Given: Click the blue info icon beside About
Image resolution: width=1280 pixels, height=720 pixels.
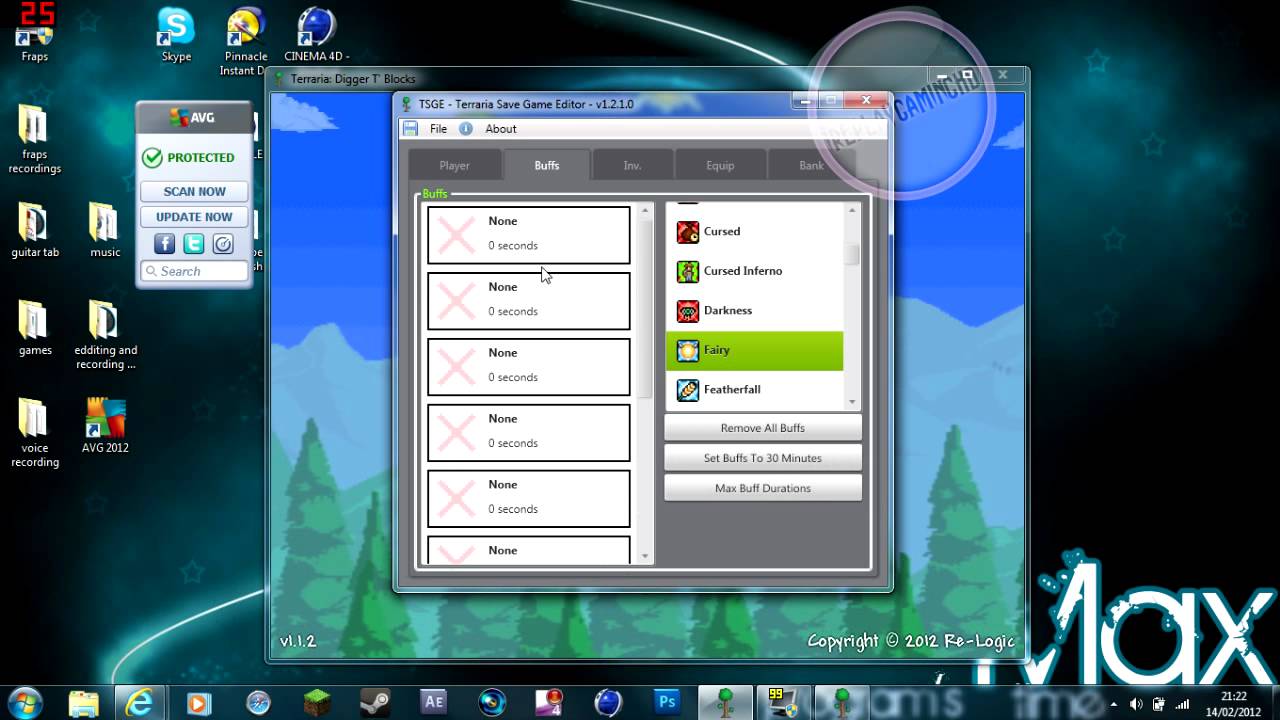Looking at the screenshot, I should point(465,128).
